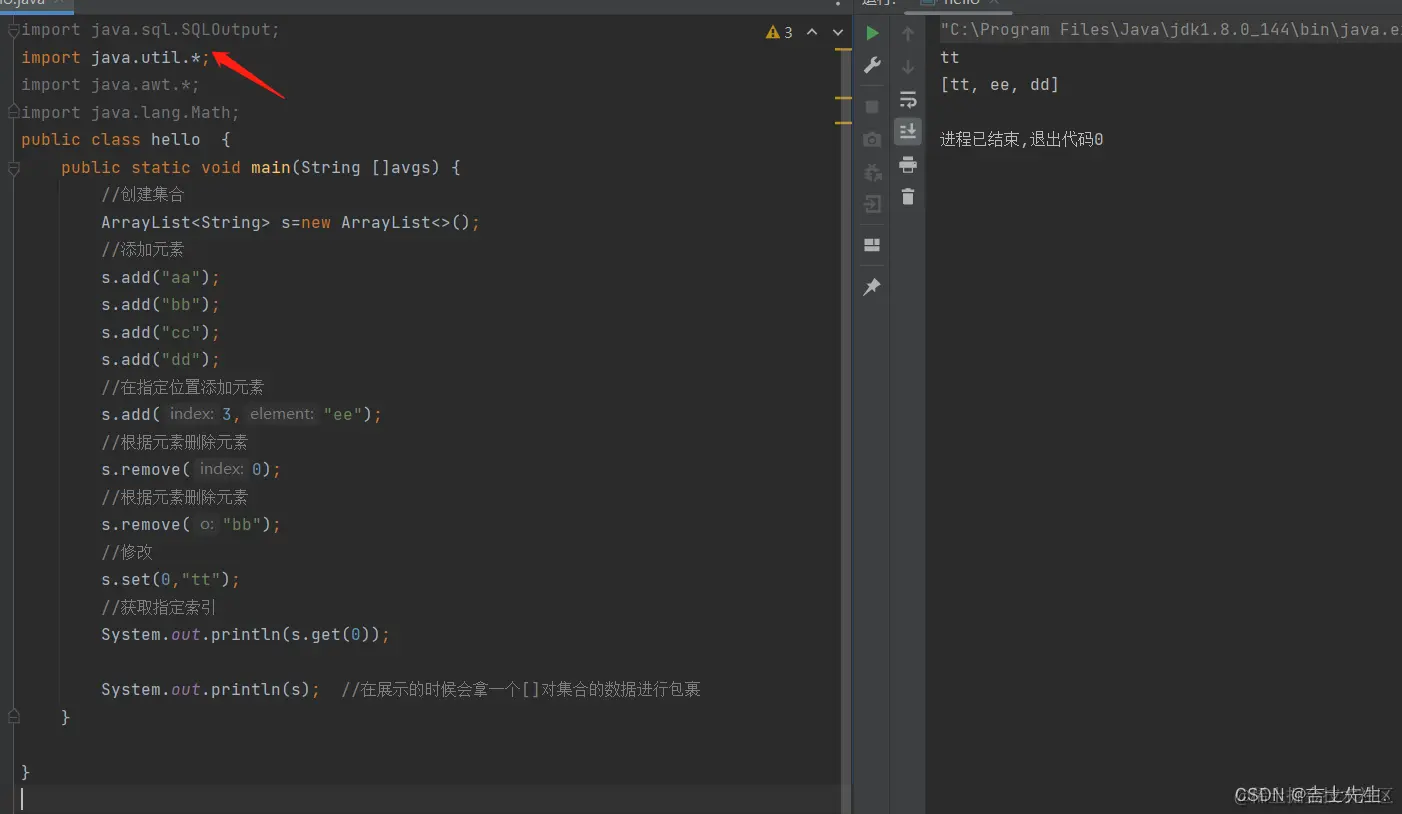Click the //添加元素 comment
The image size is (1402, 814).
(x=143, y=250)
